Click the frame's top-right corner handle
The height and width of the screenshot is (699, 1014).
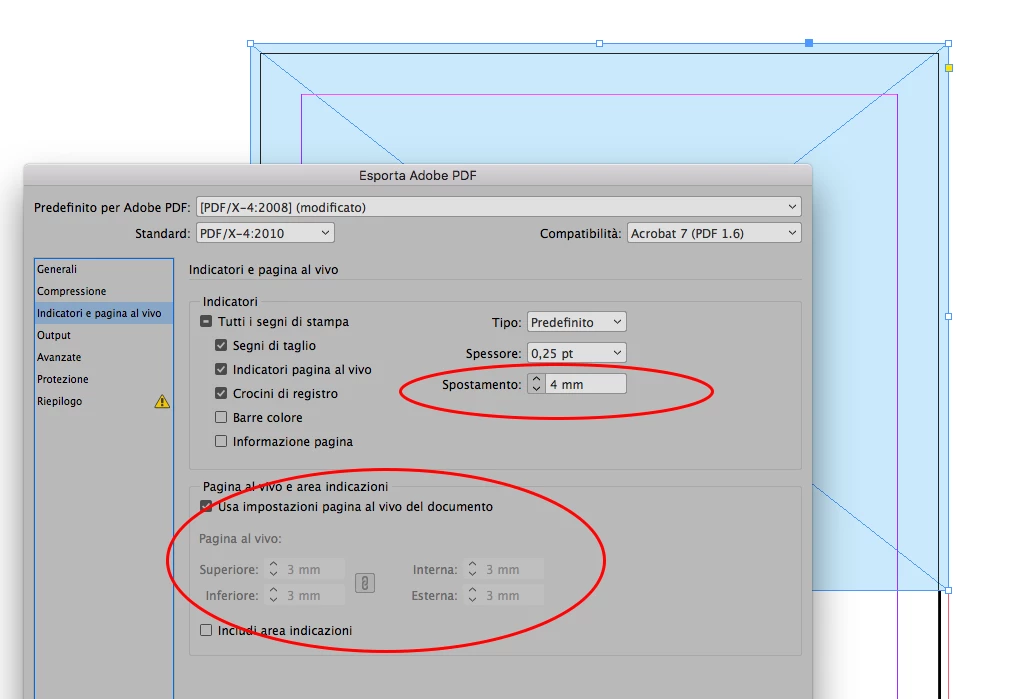949,43
